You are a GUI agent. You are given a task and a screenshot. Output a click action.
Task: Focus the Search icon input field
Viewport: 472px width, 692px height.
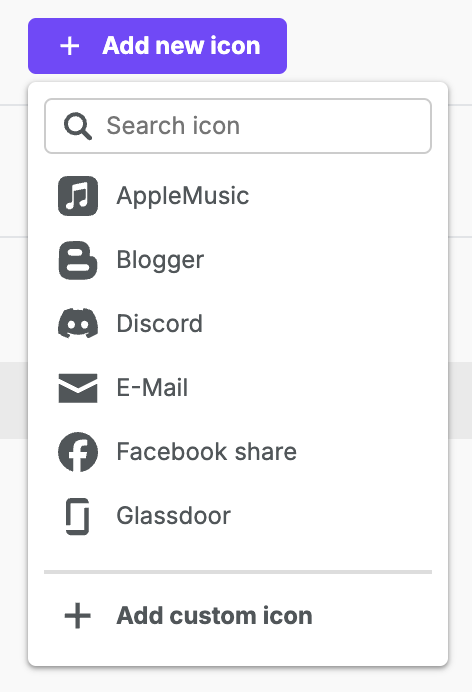pyautogui.click(x=238, y=126)
